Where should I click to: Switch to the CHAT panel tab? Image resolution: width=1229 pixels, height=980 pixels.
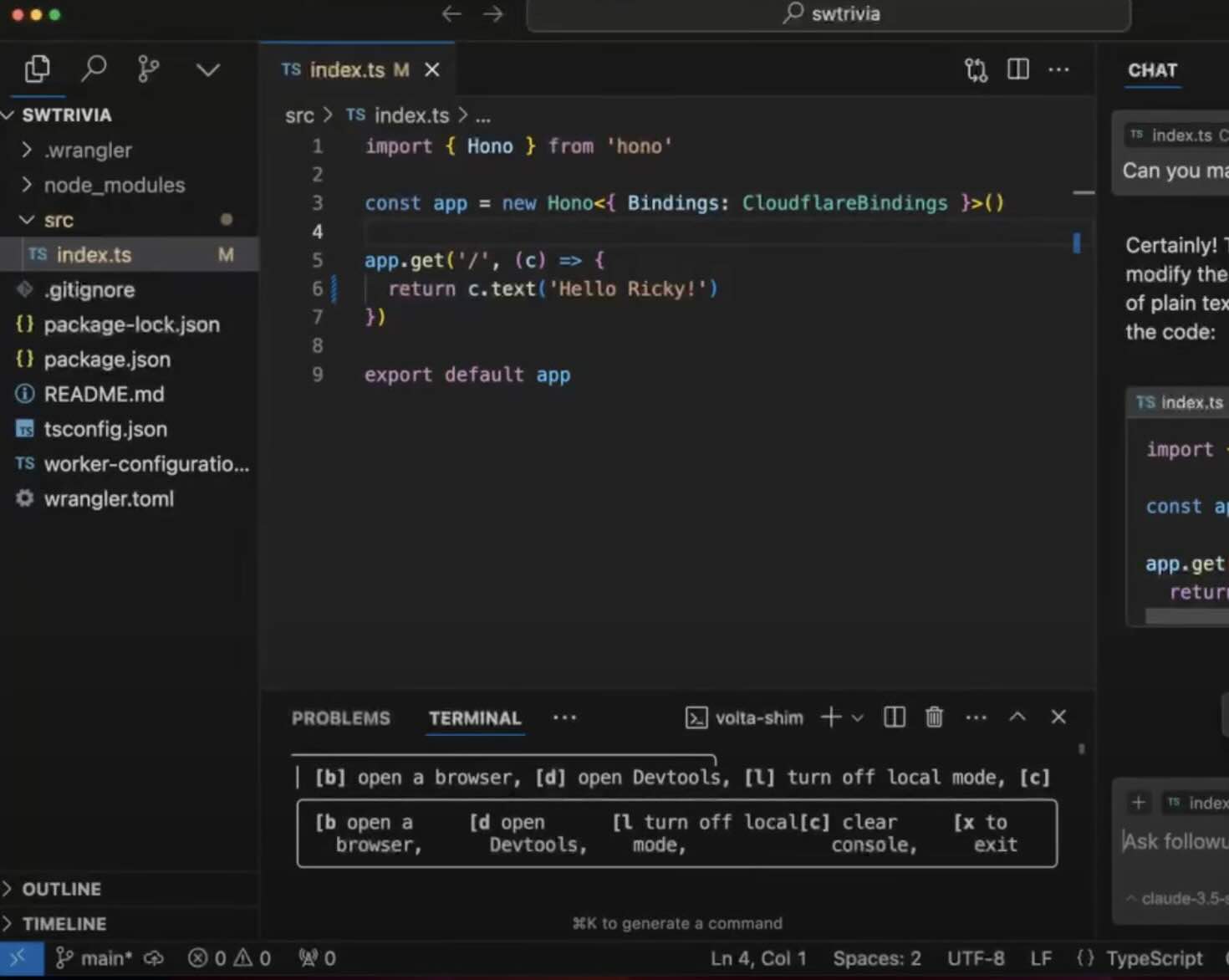point(1152,71)
